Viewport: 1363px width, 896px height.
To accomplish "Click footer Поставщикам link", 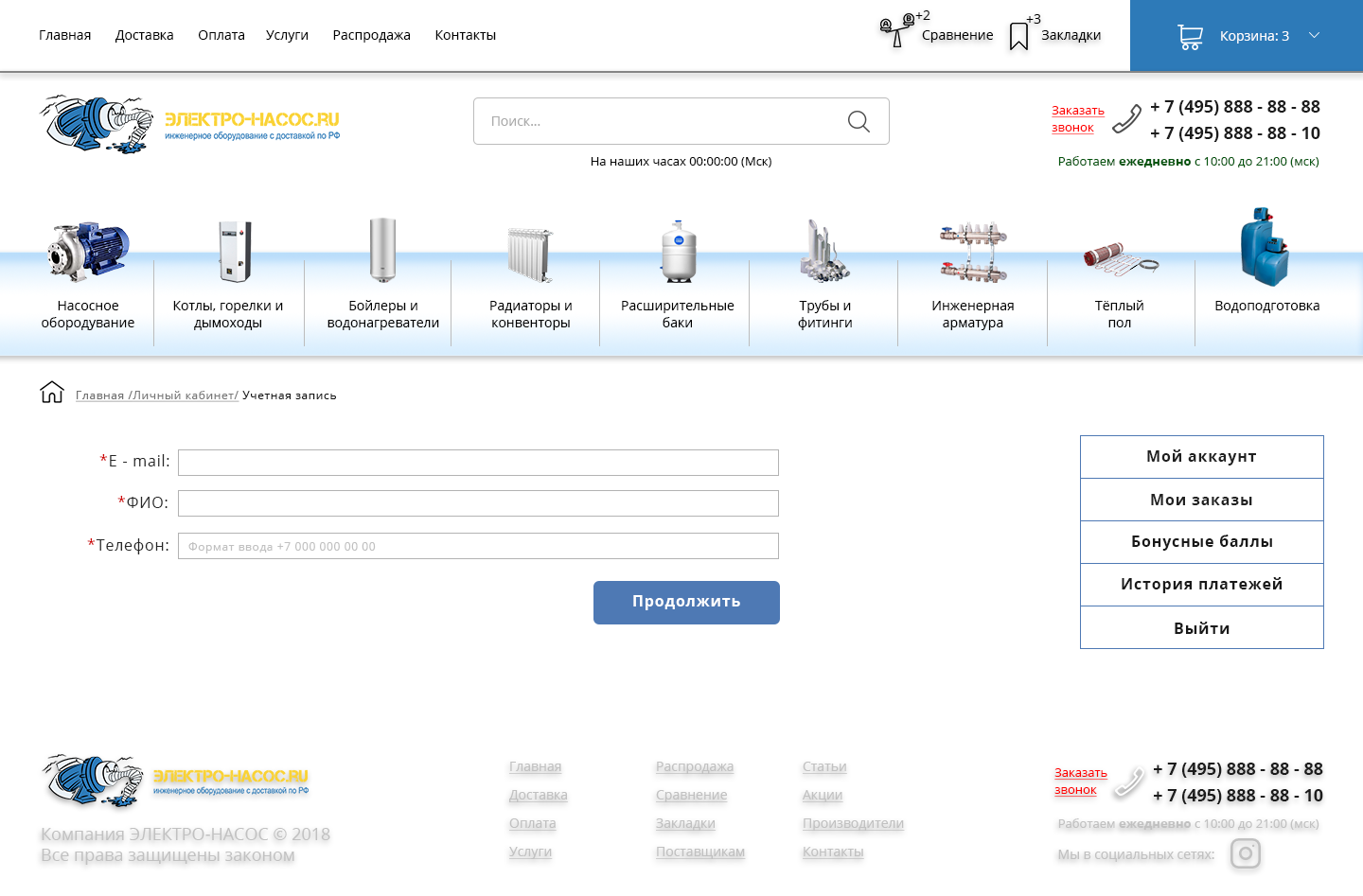I will [700, 852].
